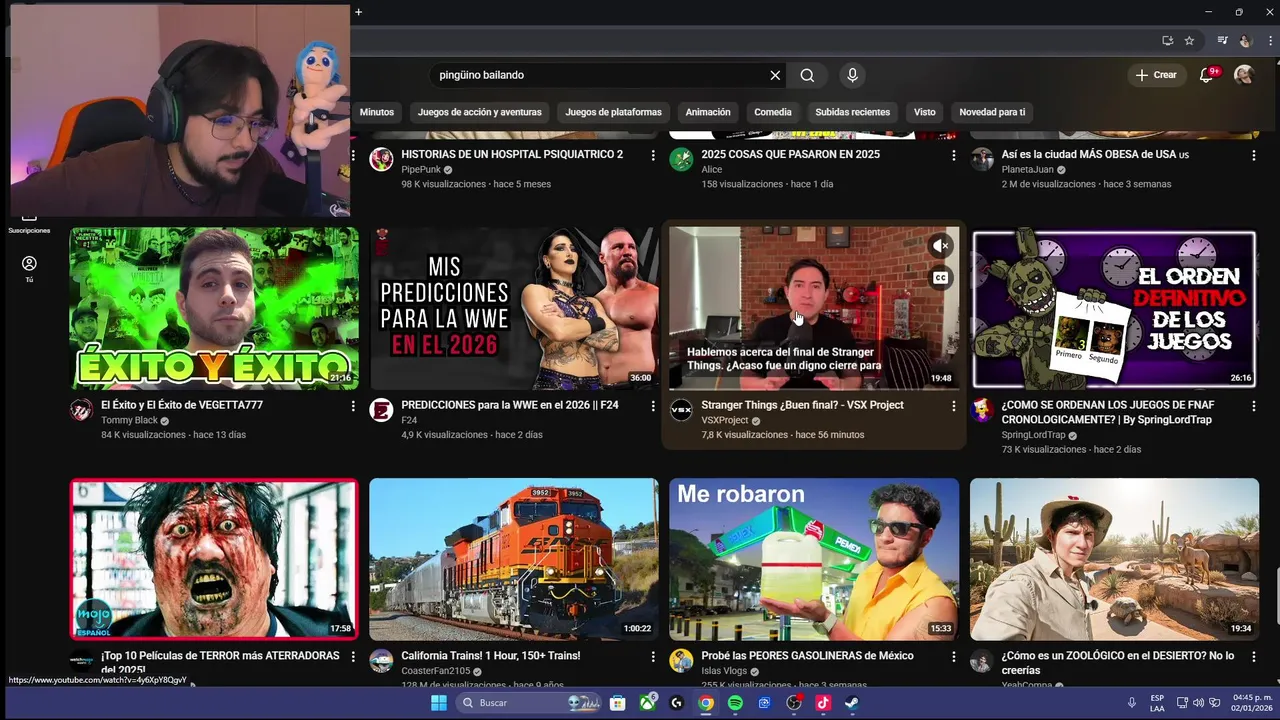Viewport: 1280px width, 720px height.
Task: Click the magnifying glass search button
Action: click(x=807, y=75)
